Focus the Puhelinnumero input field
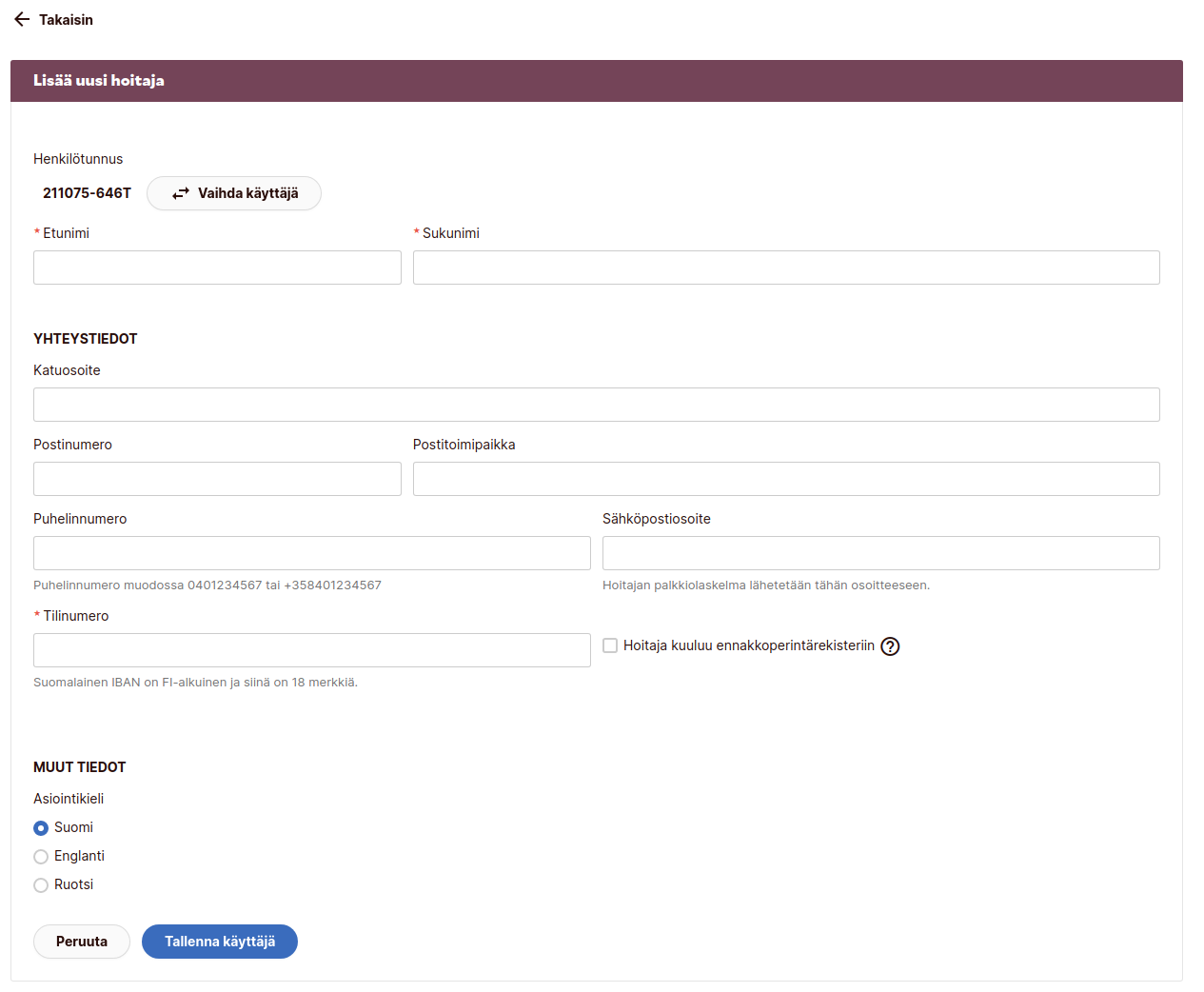Image resolution: width=1204 pixels, height=992 pixels. [312, 553]
